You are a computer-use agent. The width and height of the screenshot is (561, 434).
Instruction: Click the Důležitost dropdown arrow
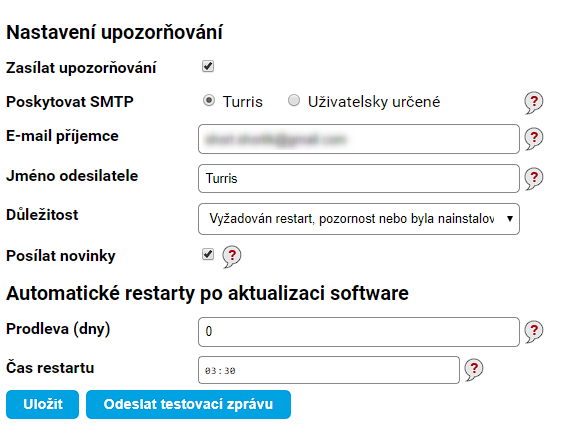[x=510, y=219]
